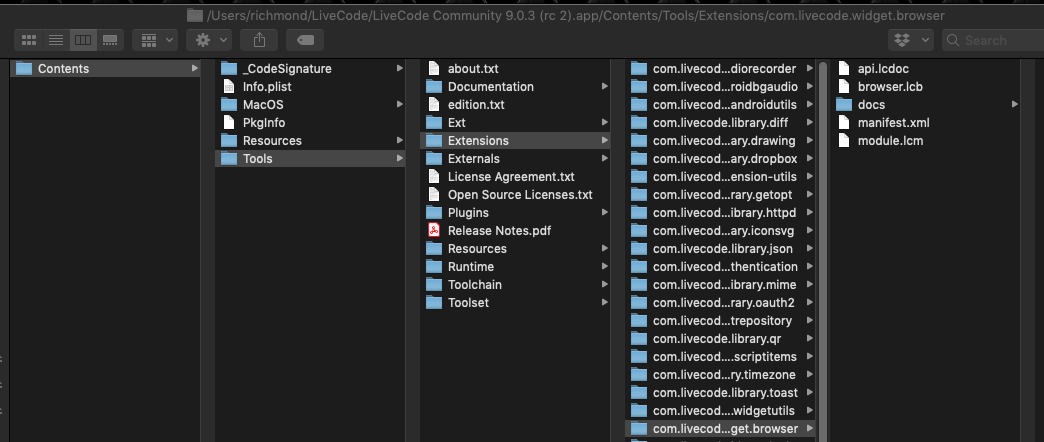The width and height of the screenshot is (1044, 442).
Task: Open the Plugins folder
Action: click(x=468, y=213)
